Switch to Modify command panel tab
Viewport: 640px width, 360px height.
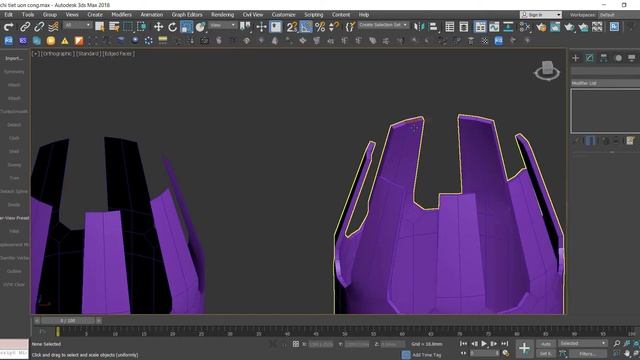point(589,58)
